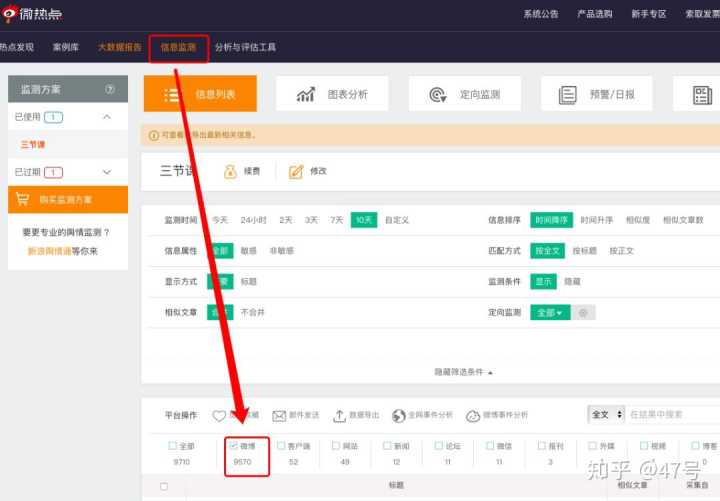Collapse the 已使用 plans section
This screenshot has width=720, height=501.
107,117
